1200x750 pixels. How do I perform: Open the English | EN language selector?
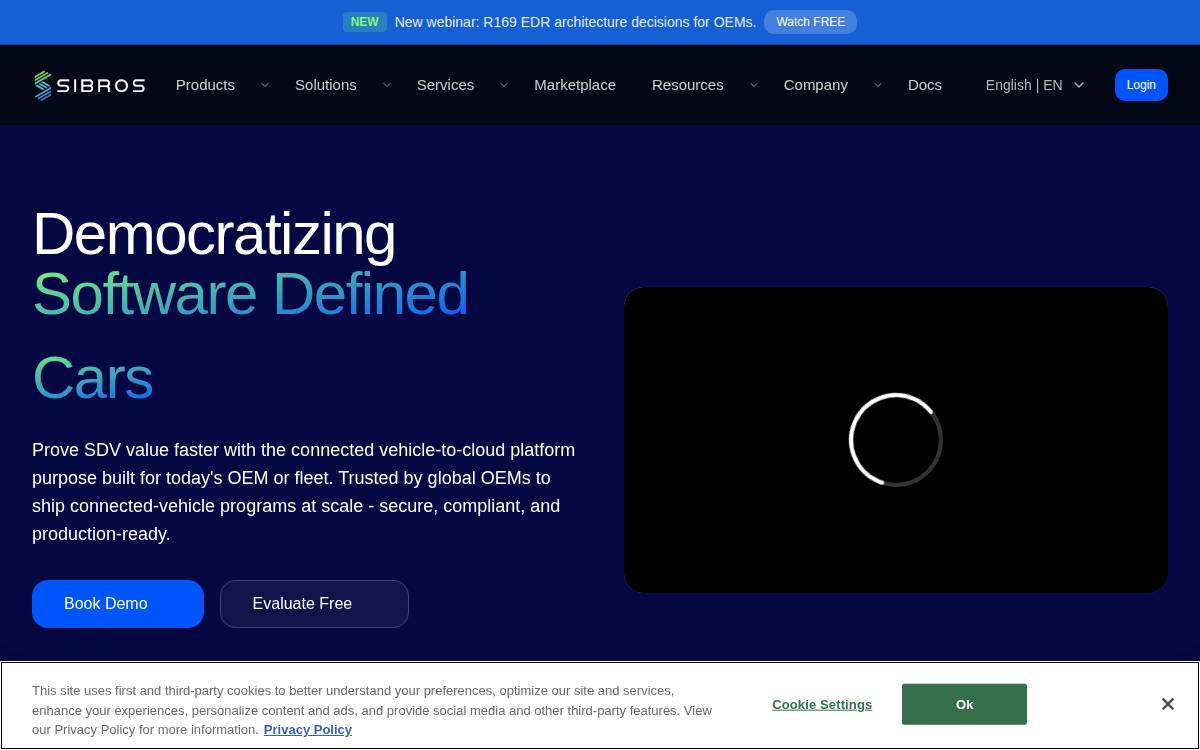[1035, 85]
